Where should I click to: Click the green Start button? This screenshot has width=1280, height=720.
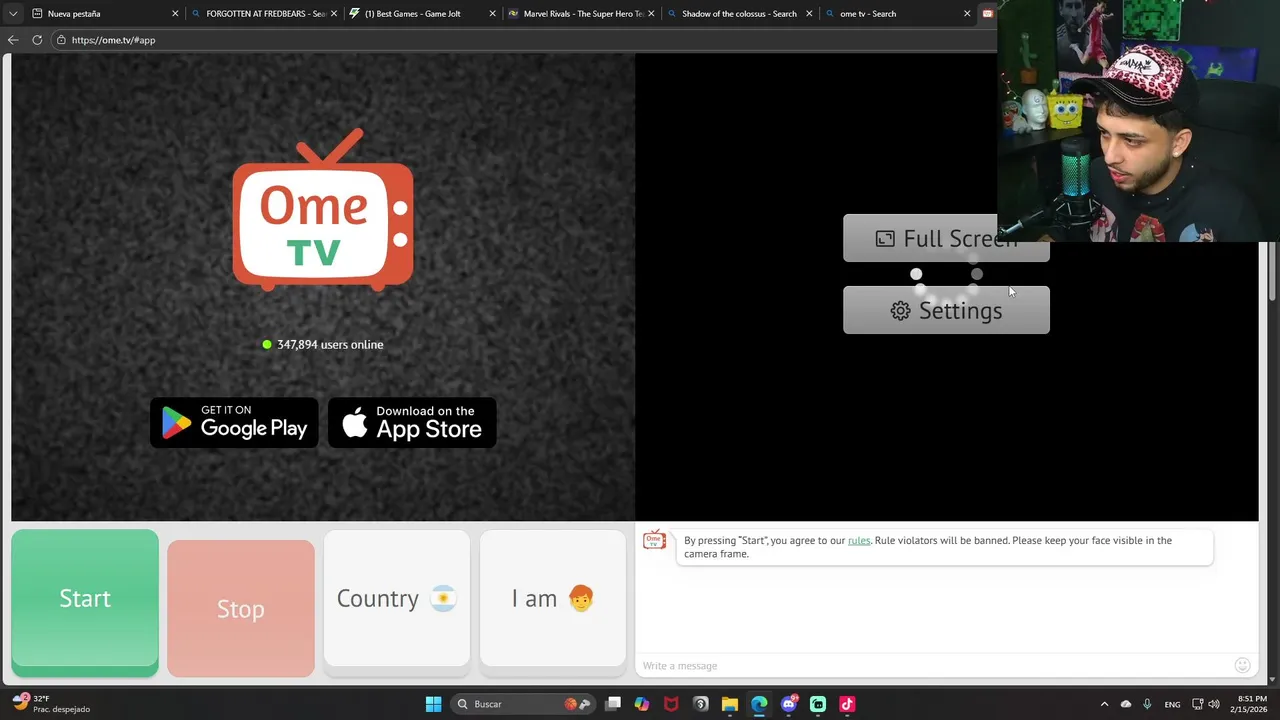85,598
